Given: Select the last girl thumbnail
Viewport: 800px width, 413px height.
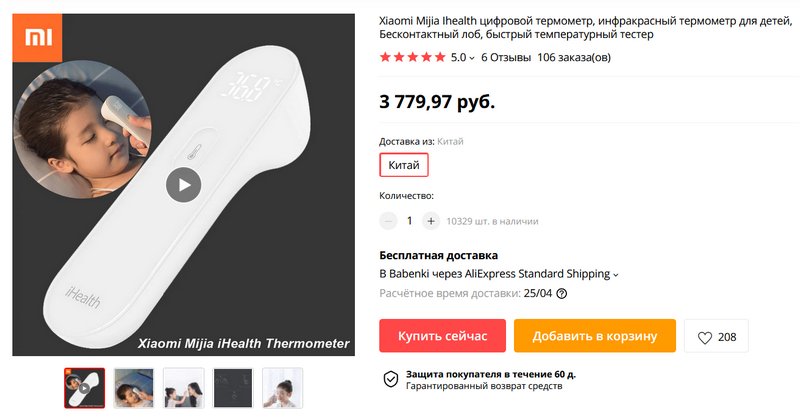Looking at the screenshot, I should pos(283,388).
